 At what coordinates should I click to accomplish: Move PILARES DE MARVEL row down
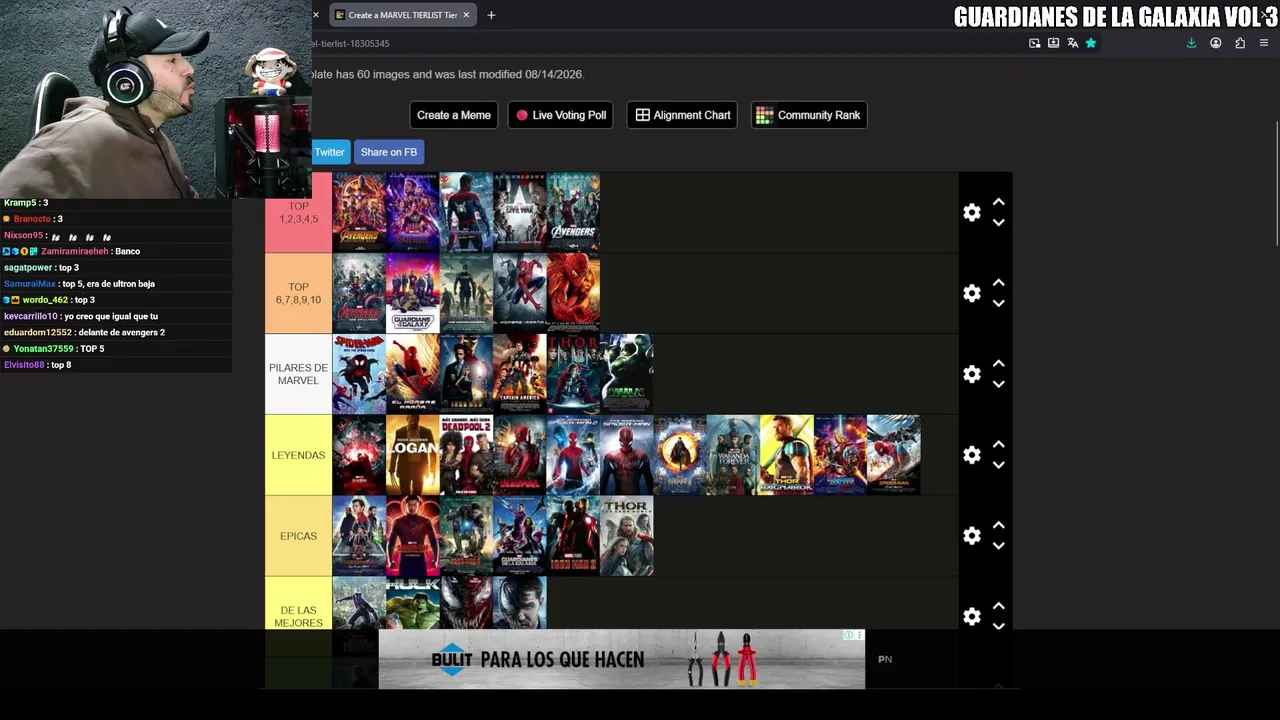coord(998,385)
